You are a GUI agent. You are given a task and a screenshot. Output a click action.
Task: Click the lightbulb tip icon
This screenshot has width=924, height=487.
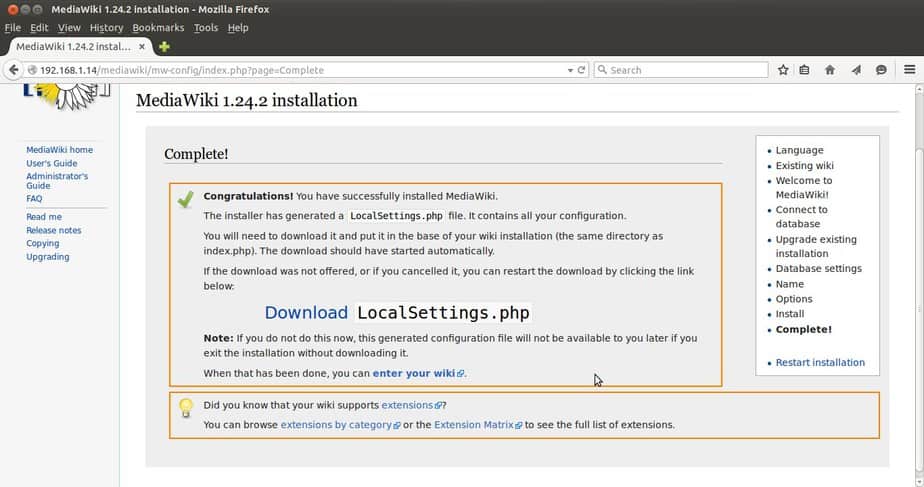click(x=186, y=408)
